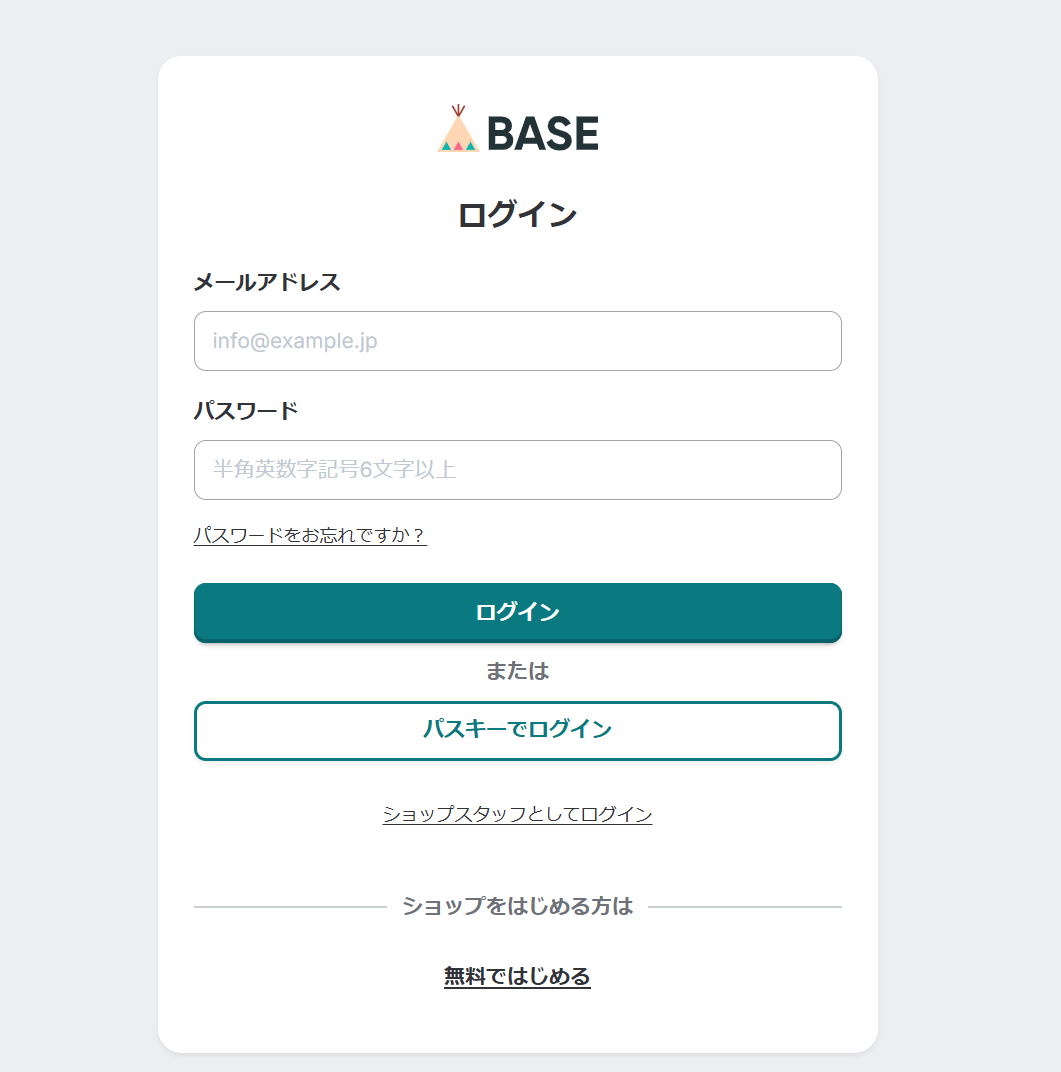The width and height of the screenshot is (1061, 1072).
Task: Click the メールアドレス field label
Action: click(267, 282)
